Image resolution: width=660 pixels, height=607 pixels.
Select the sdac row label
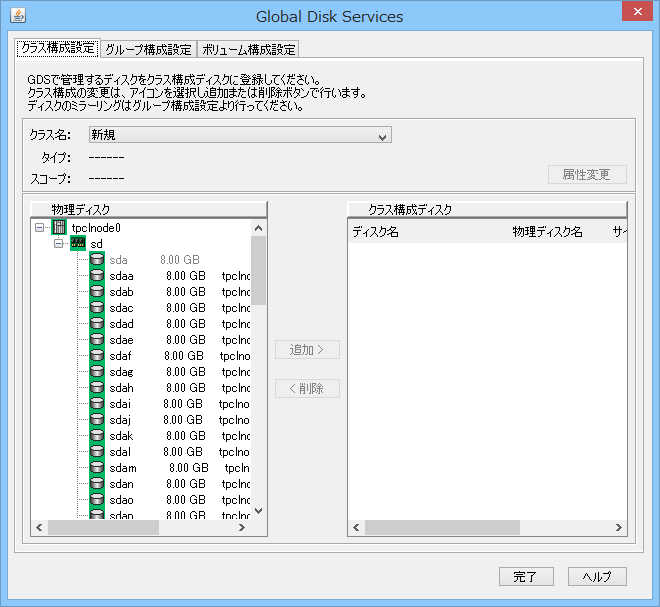tap(121, 308)
